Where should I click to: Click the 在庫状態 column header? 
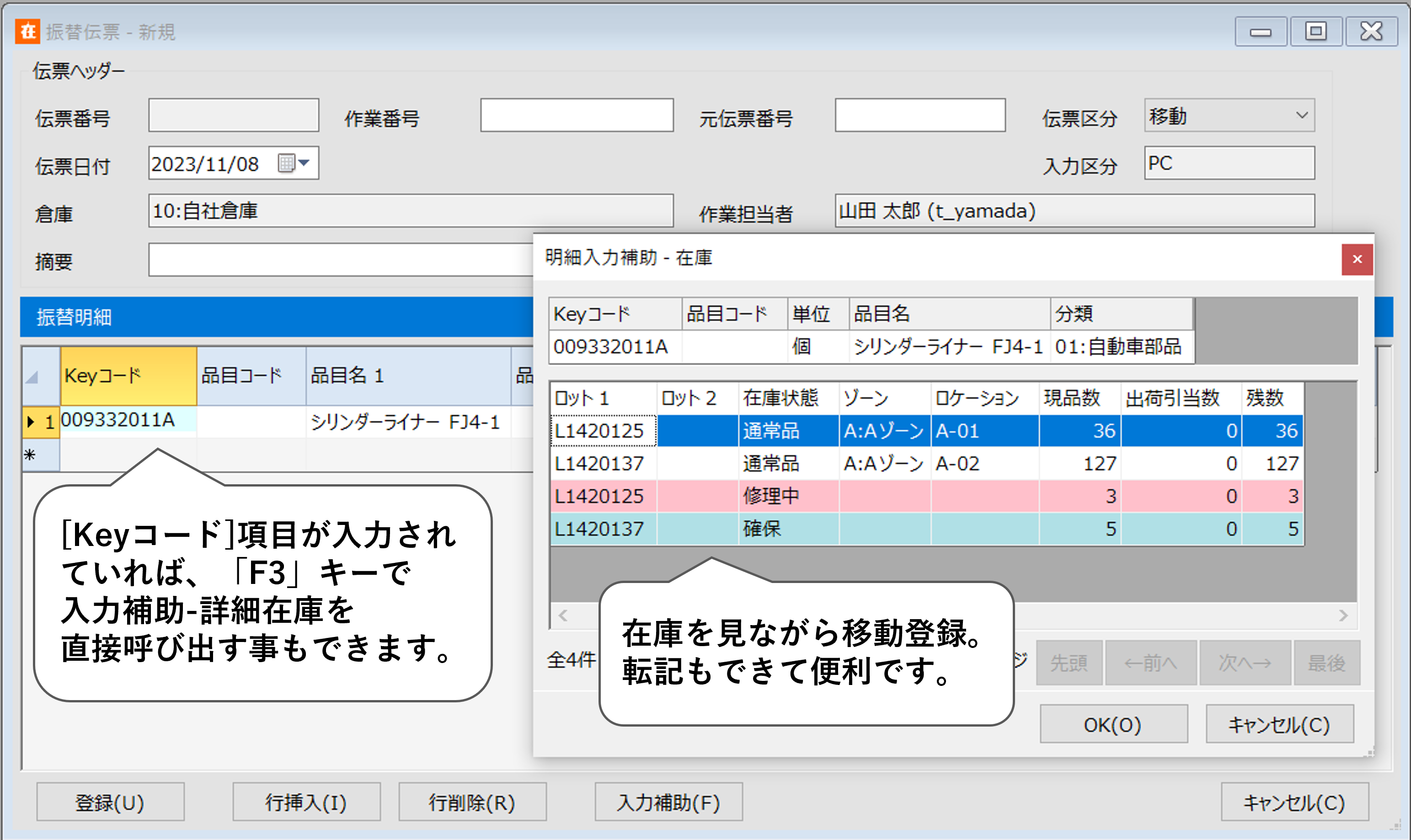point(789,398)
